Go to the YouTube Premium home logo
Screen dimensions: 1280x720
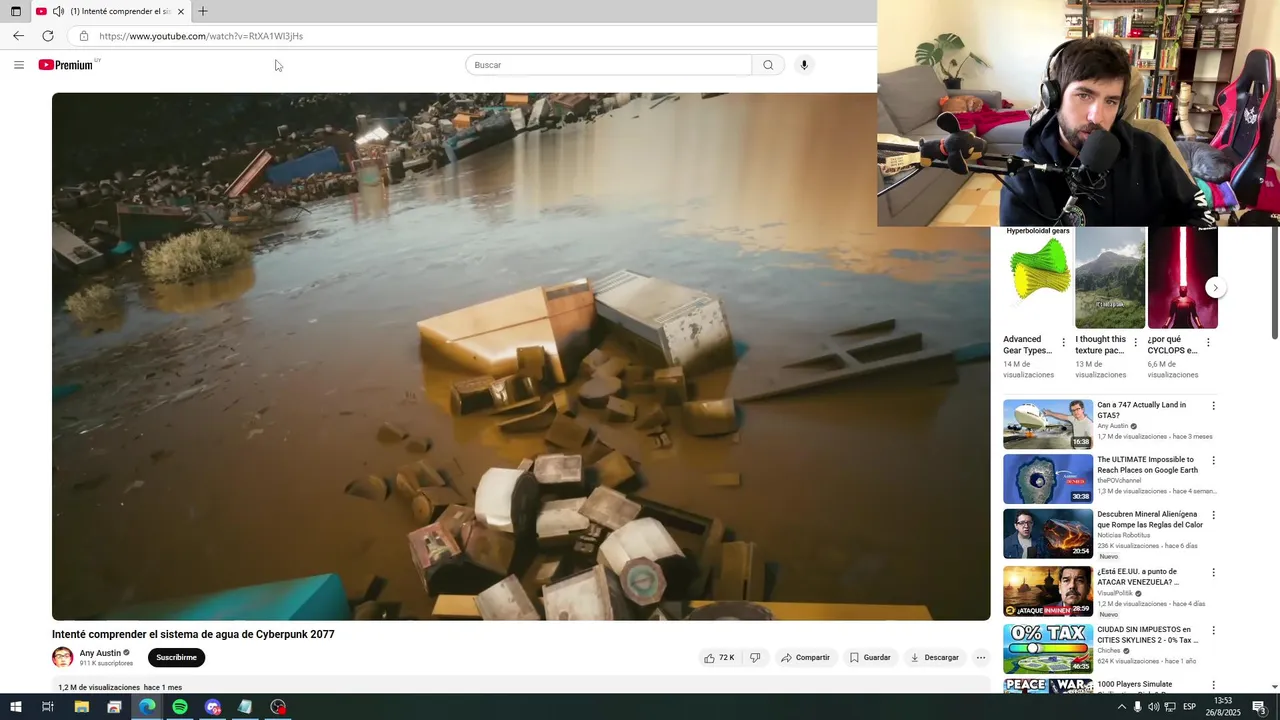67,65
